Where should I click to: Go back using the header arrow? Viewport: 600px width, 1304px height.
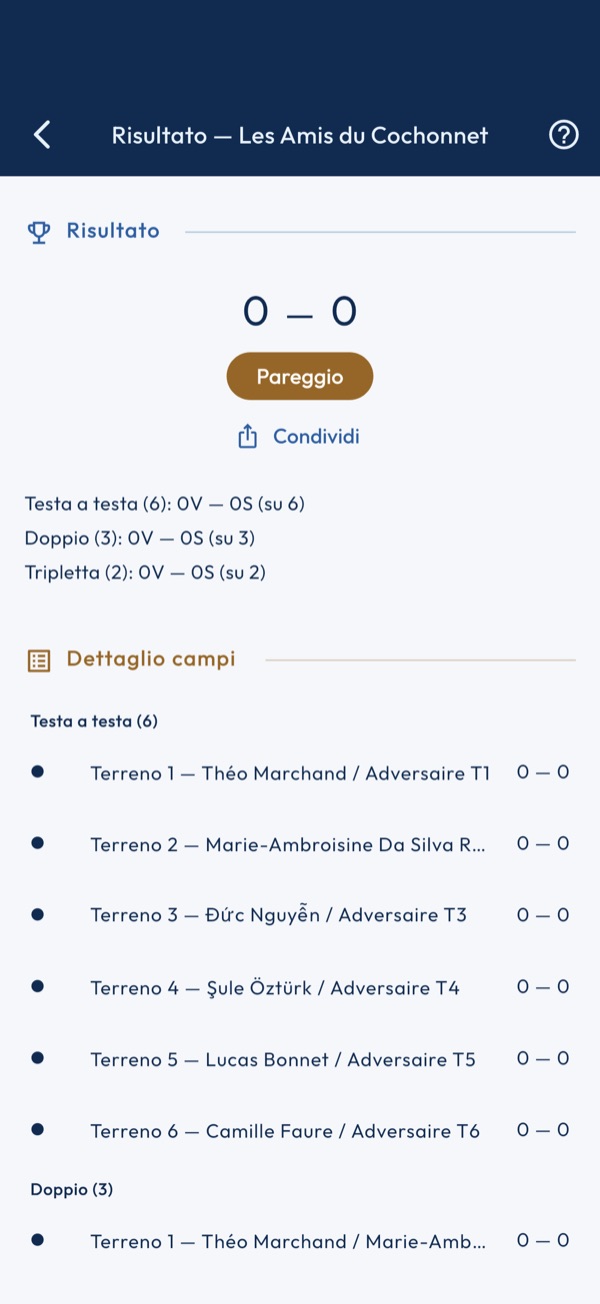point(42,135)
